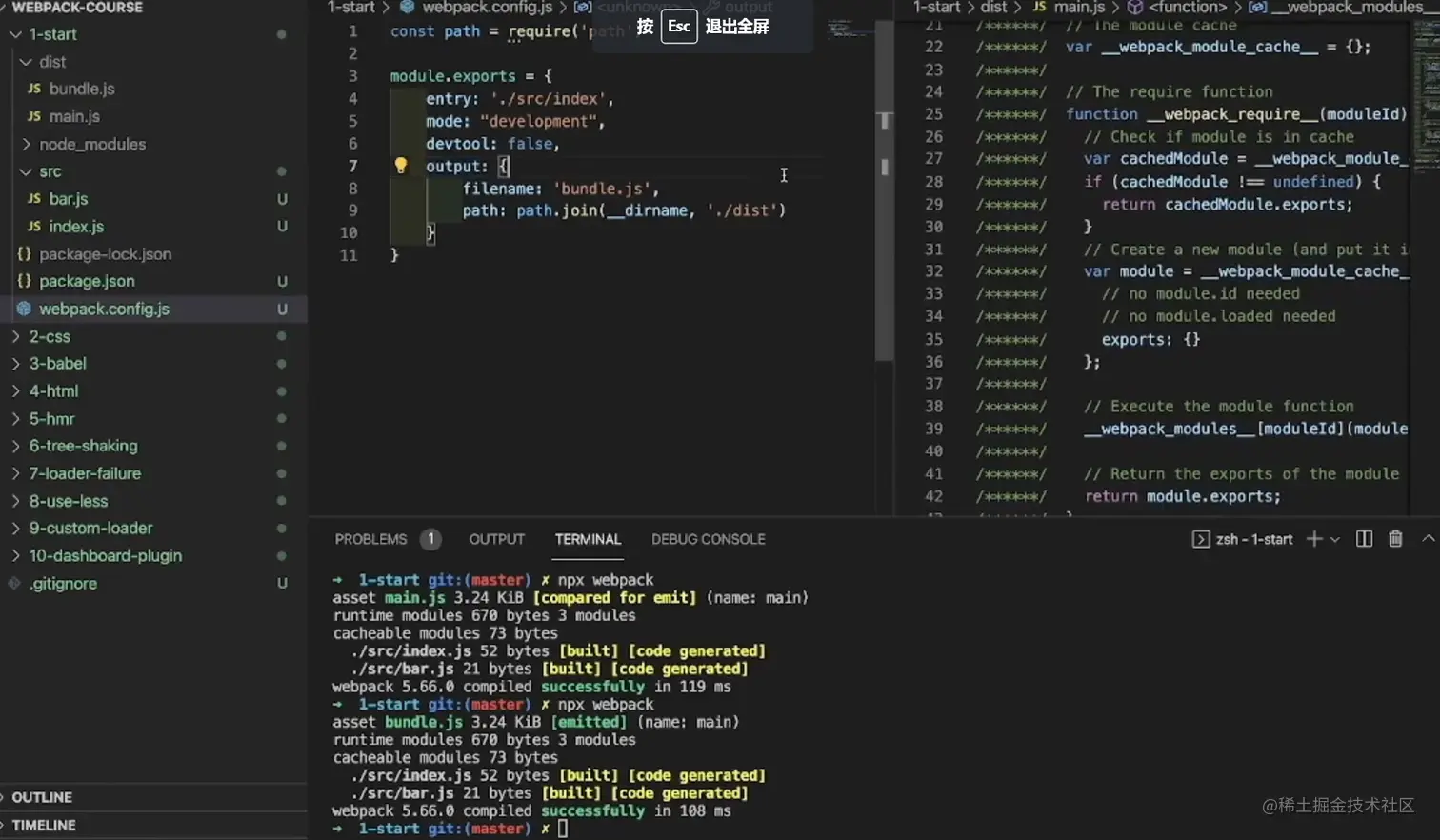This screenshot has width=1440, height=840.
Task: Expand the 5-hmr folder chevron
Action: [15, 419]
